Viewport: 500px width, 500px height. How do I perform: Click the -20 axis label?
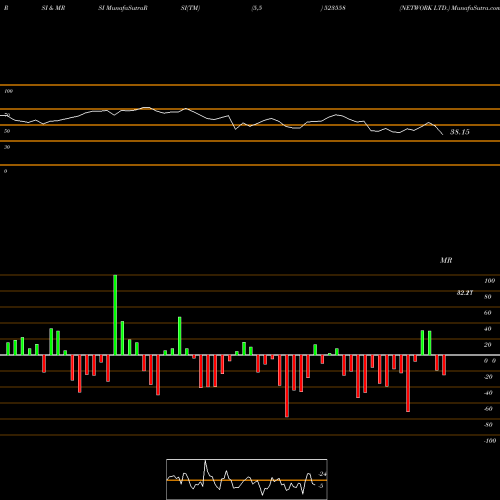point(488,377)
